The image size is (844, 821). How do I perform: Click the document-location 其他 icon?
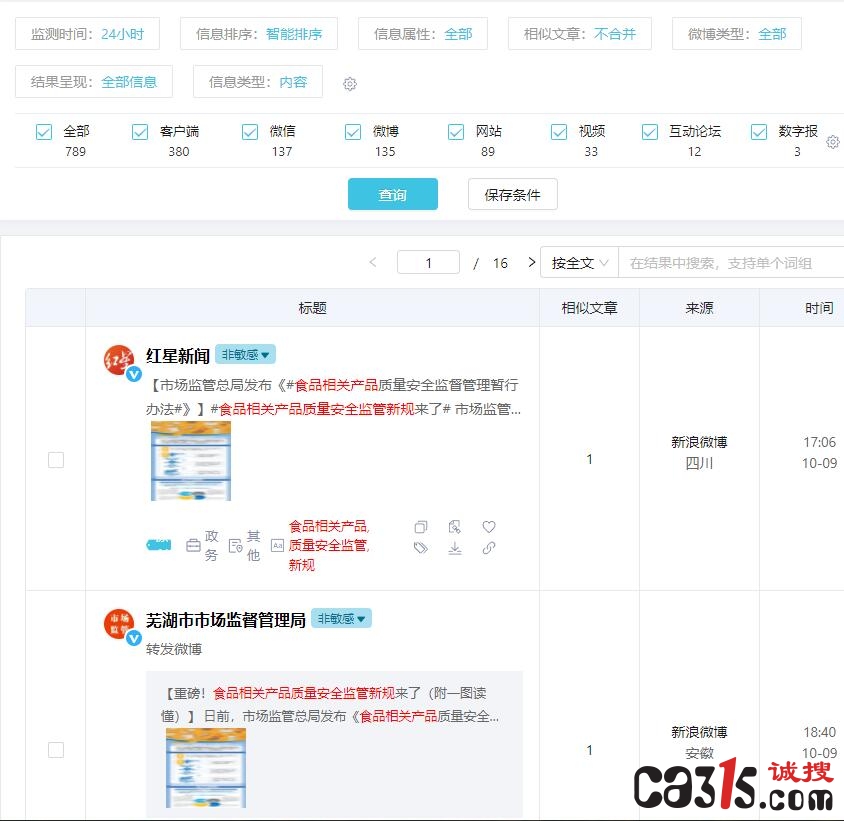(236, 545)
